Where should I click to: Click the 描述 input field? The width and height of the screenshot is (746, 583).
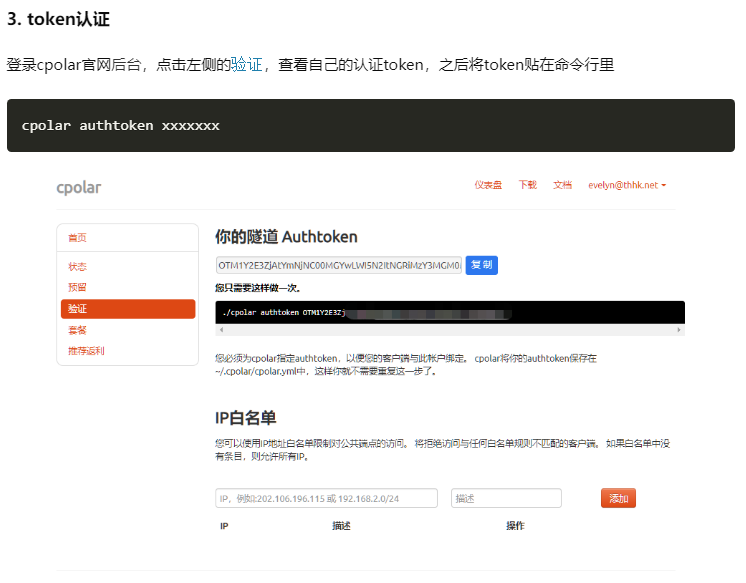(506, 498)
